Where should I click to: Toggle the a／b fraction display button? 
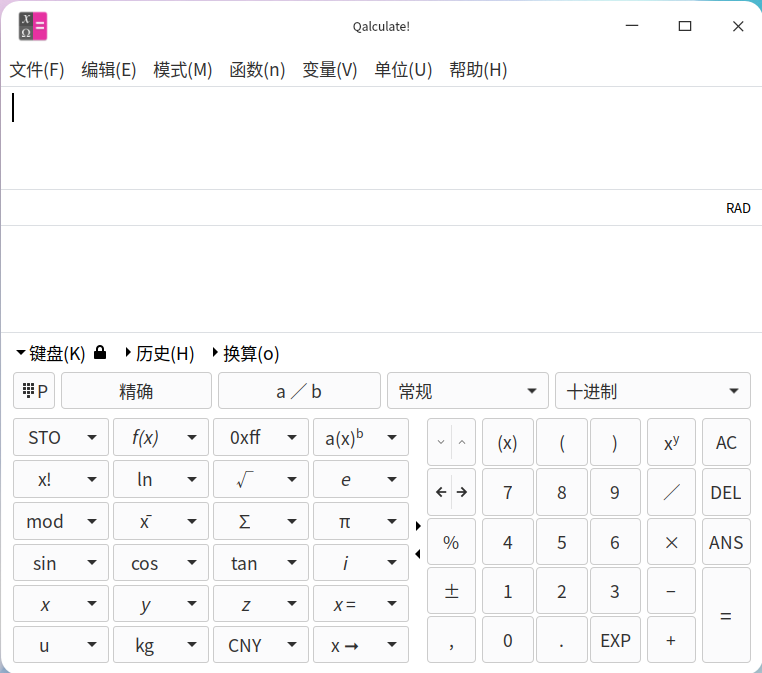299,391
